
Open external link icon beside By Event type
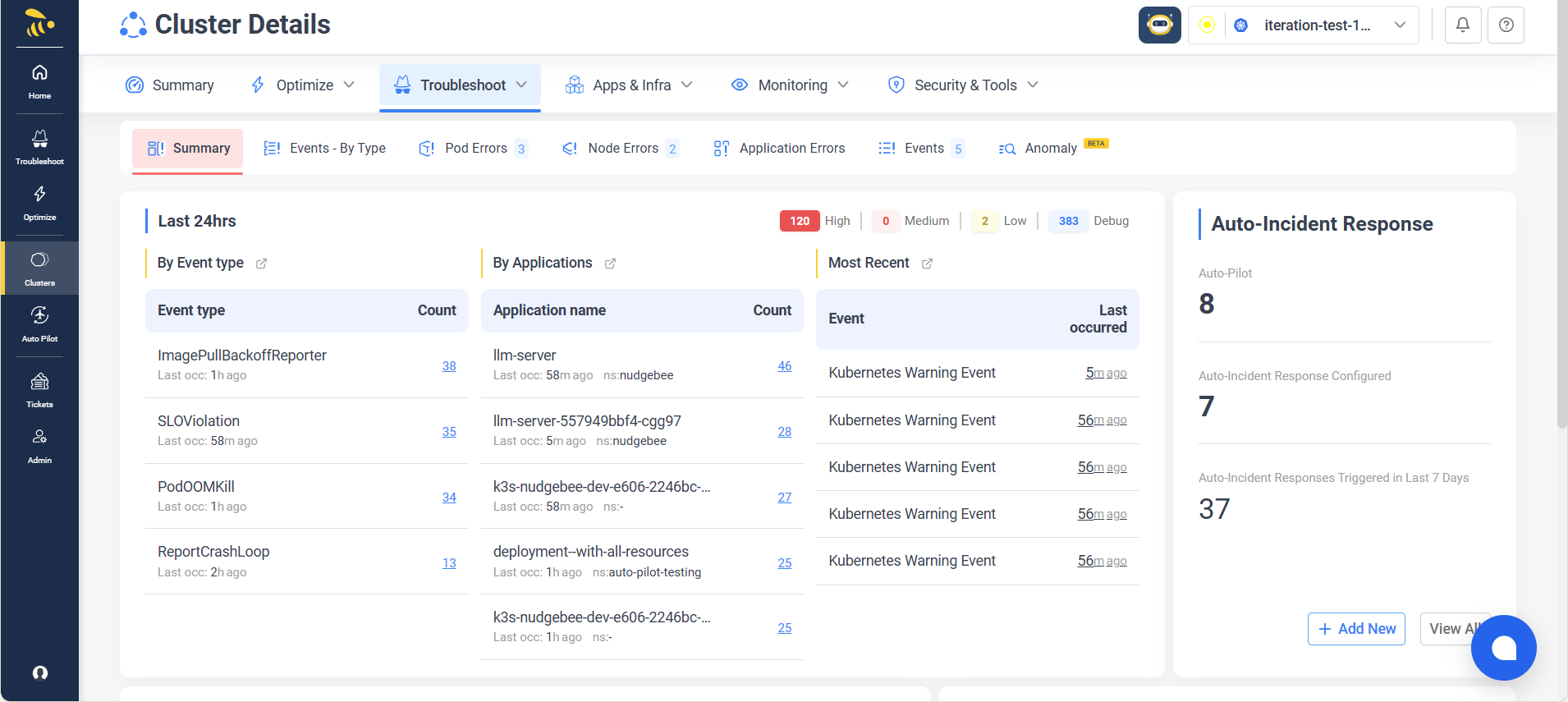[x=261, y=264]
